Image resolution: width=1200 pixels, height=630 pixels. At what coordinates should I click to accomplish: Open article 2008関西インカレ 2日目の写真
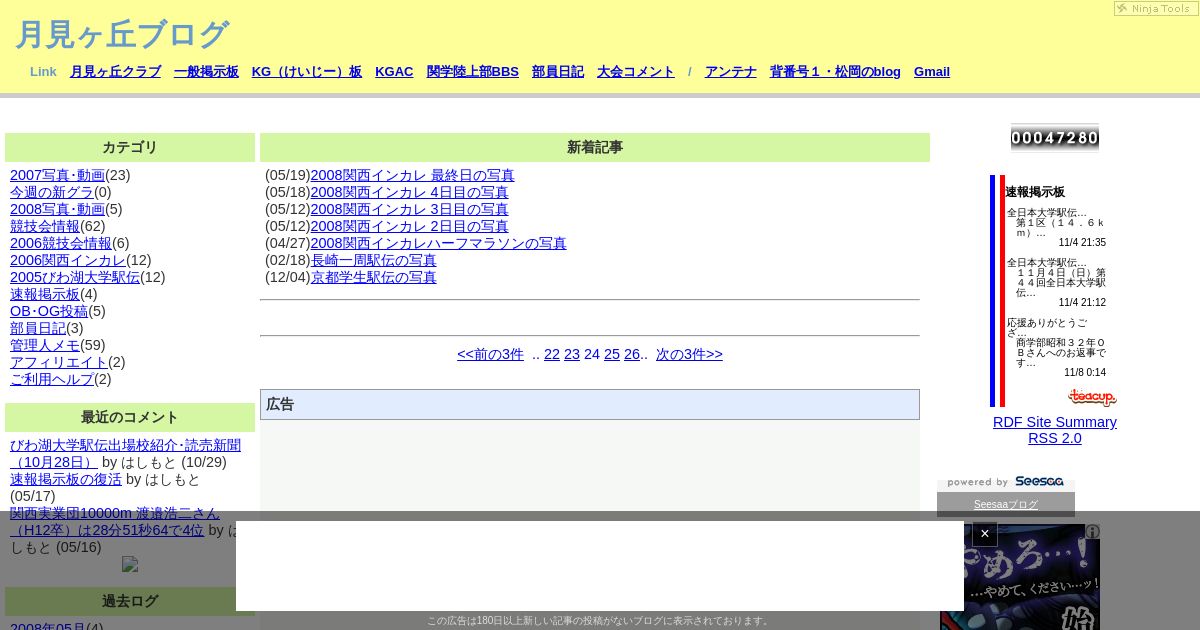click(x=409, y=226)
